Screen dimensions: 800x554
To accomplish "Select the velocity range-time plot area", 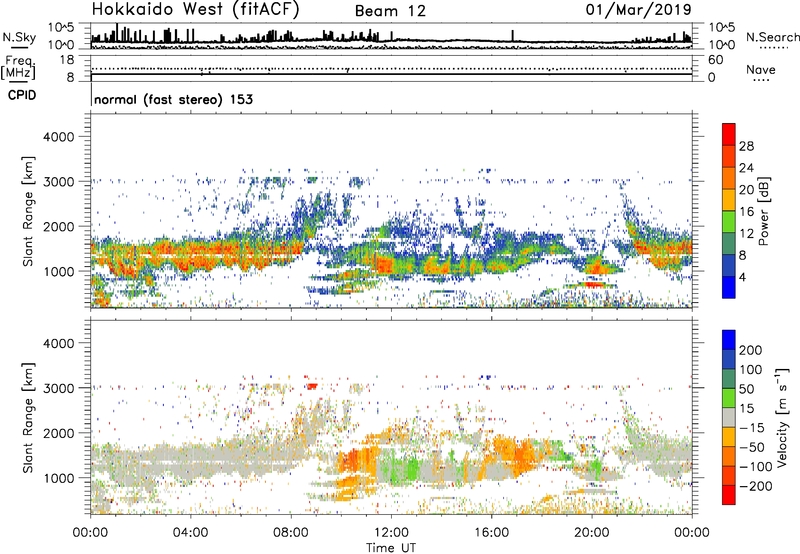I will (x=391, y=417).
